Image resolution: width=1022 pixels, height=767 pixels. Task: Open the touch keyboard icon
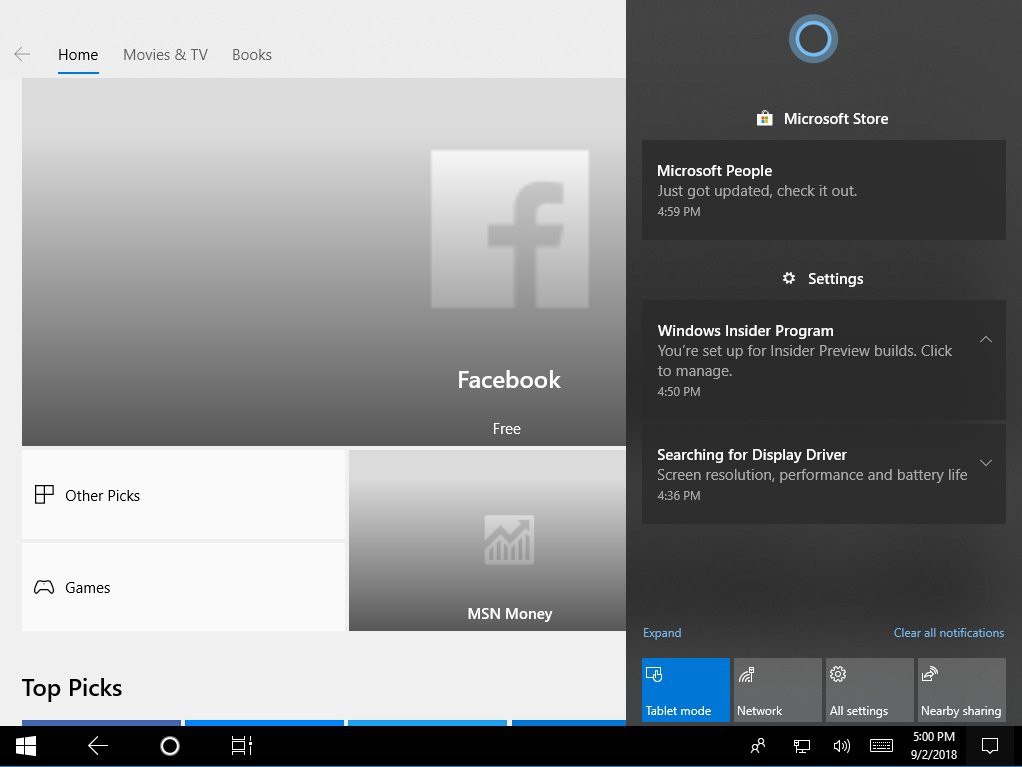point(881,746)
